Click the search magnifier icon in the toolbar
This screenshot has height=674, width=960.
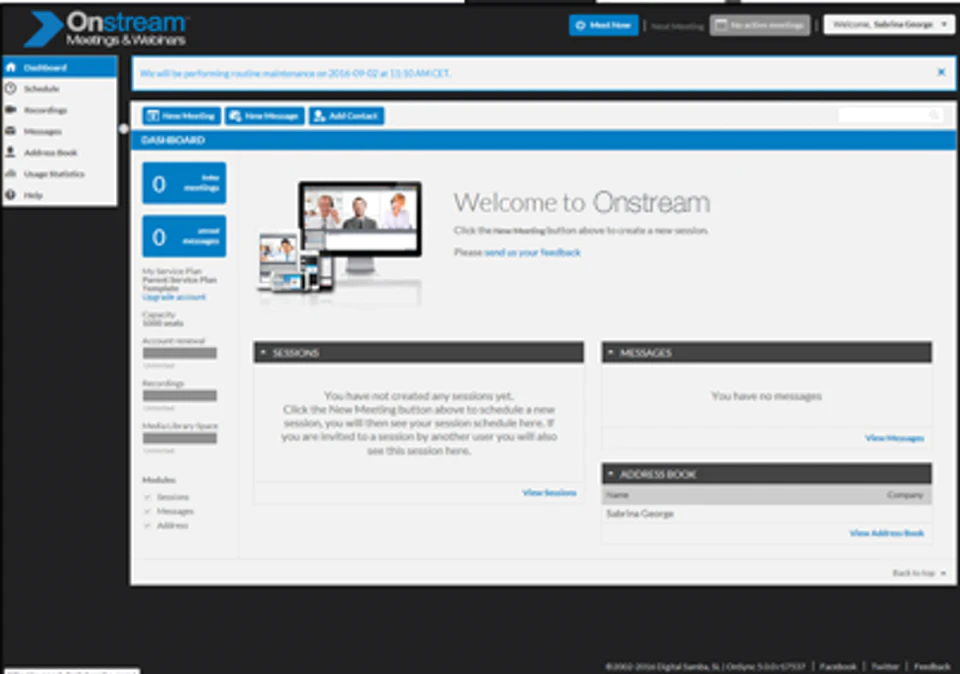934,115
